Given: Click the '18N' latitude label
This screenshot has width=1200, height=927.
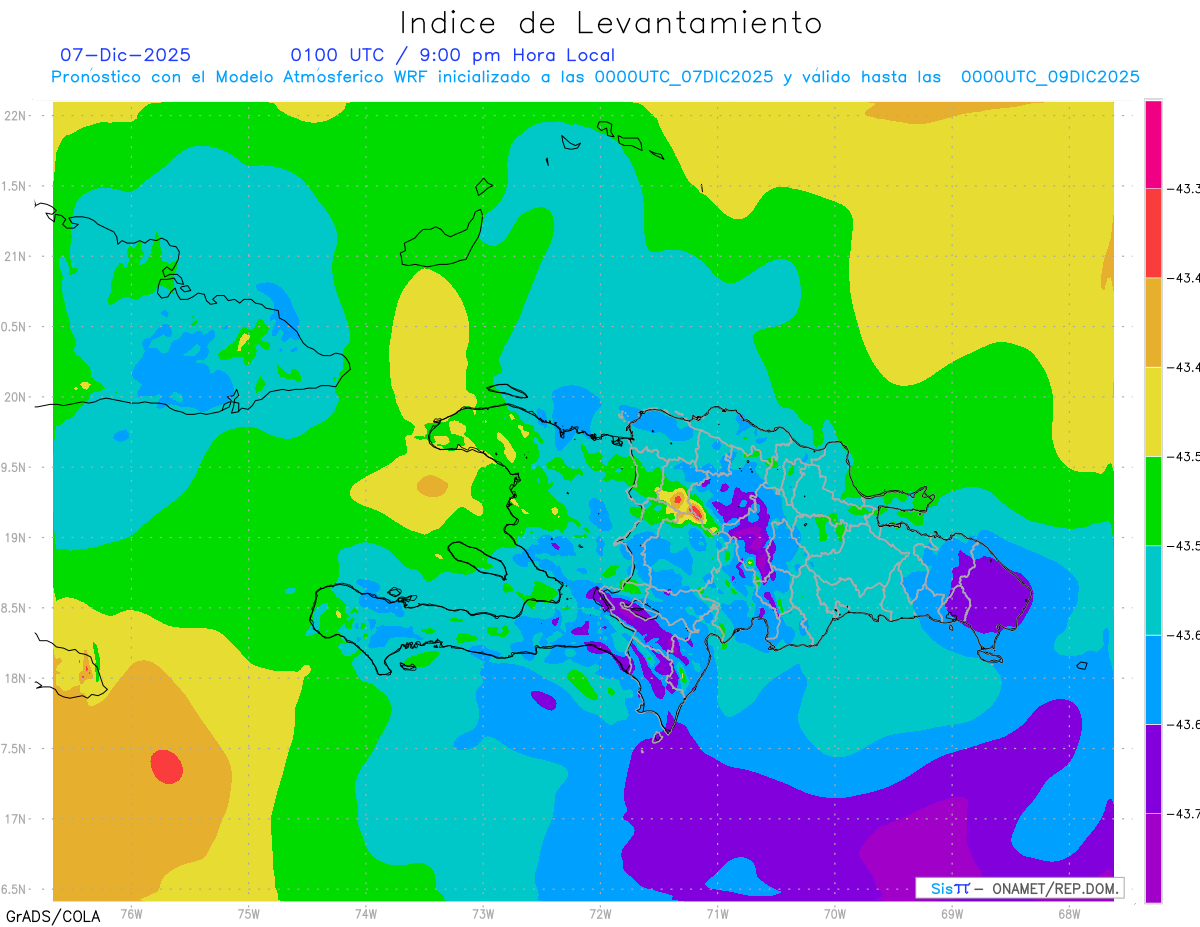Looking at the screenshot, I should (x=16, y=678).
